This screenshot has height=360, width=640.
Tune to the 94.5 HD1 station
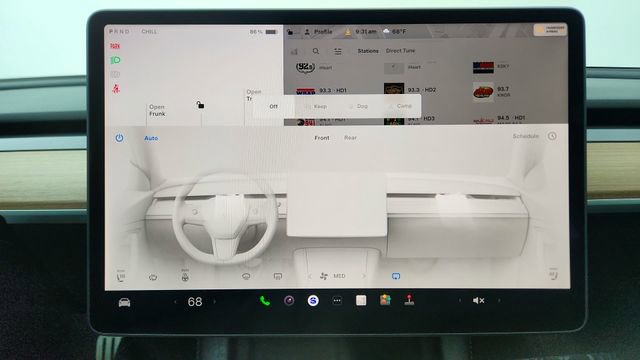(500, 119)
